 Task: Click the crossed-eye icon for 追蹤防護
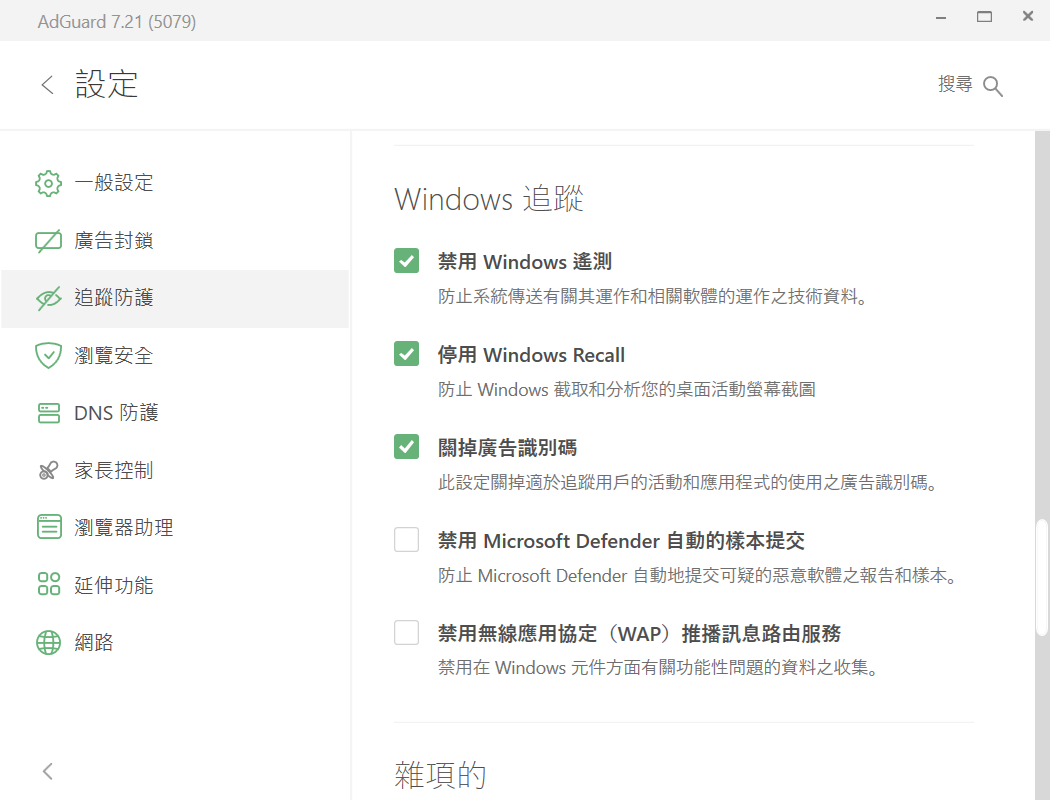tap(48, 299)
